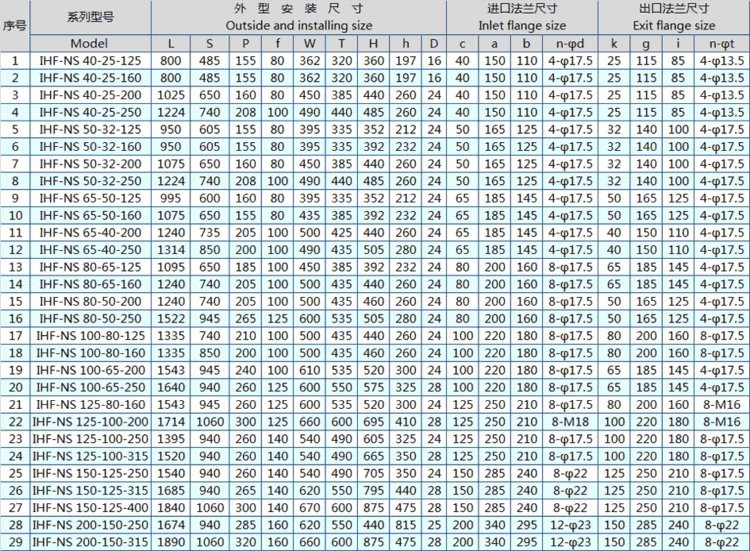
Task: Click the Model column header
Action: click(x=90, y=43)
